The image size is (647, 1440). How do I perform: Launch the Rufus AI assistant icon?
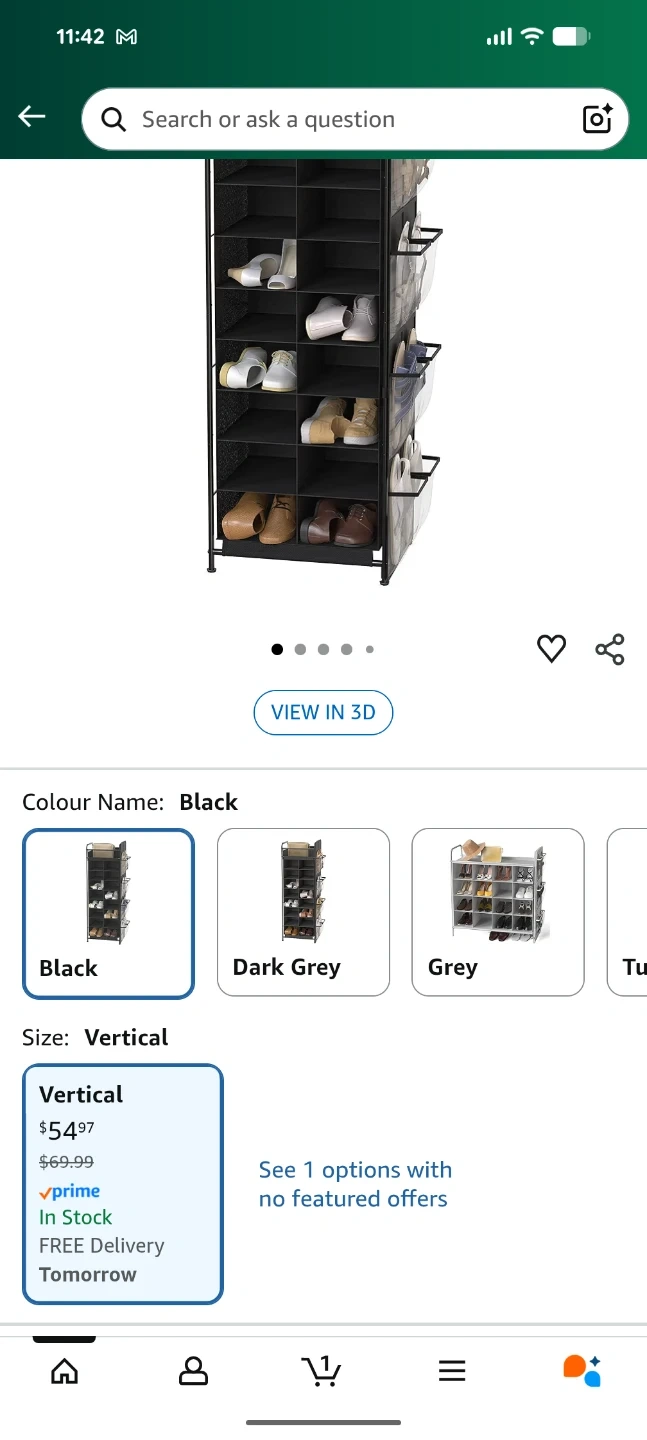tap(581, 1370)
